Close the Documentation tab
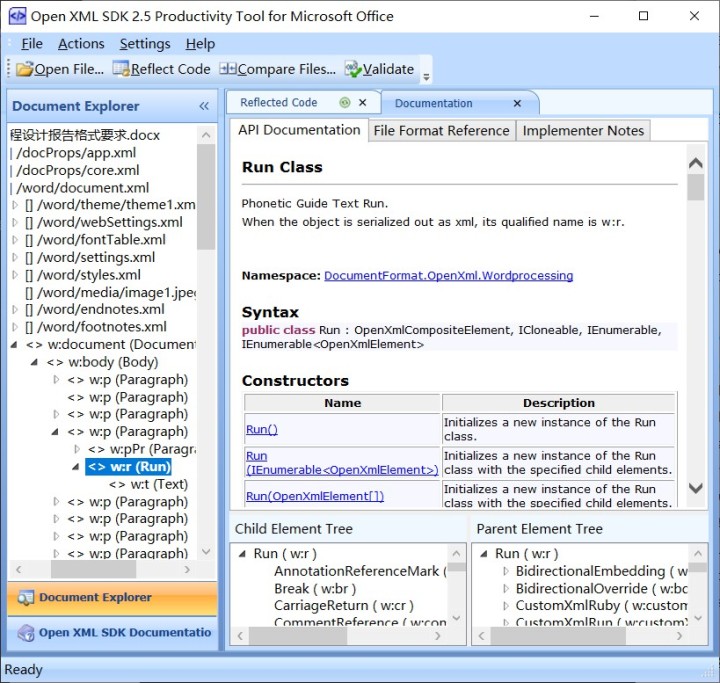 click(517, 103)
